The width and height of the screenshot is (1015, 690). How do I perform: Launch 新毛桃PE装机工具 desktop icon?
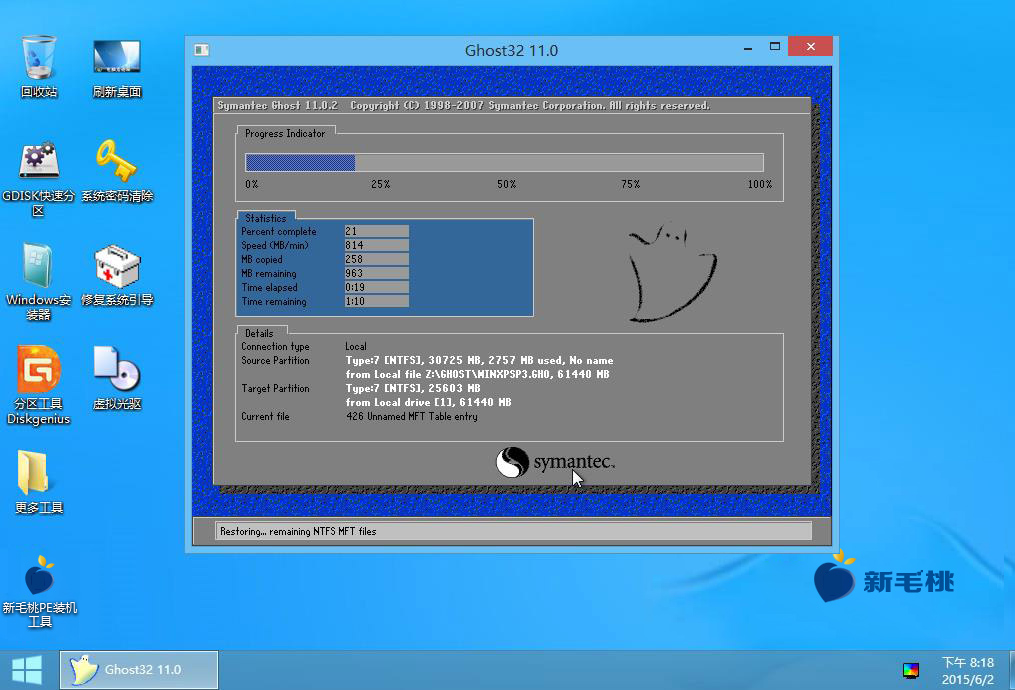point(39,592)
